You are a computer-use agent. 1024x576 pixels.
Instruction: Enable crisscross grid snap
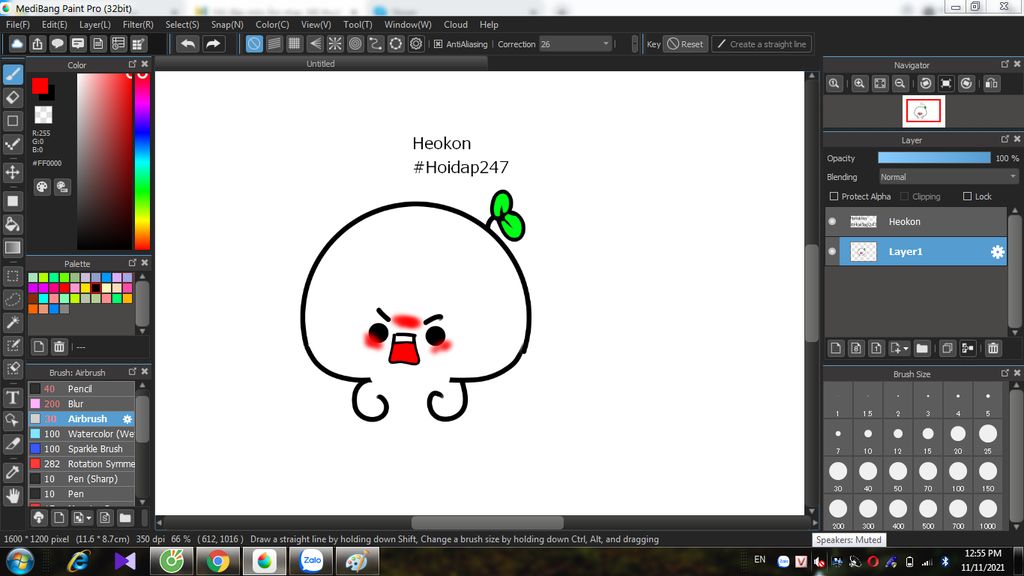(295, 44)
